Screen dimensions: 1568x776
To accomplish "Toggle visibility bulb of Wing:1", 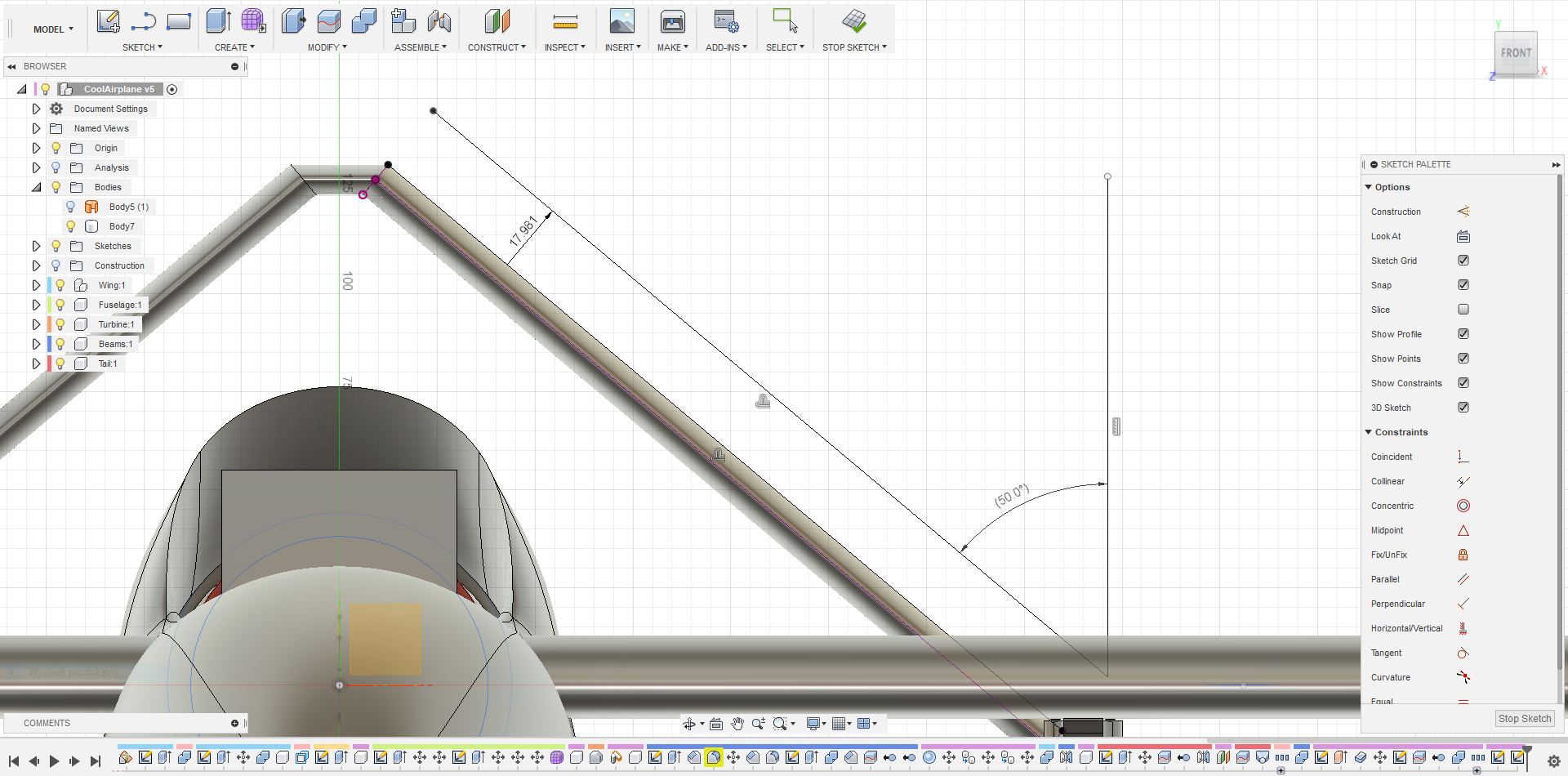I will (60, 285).
